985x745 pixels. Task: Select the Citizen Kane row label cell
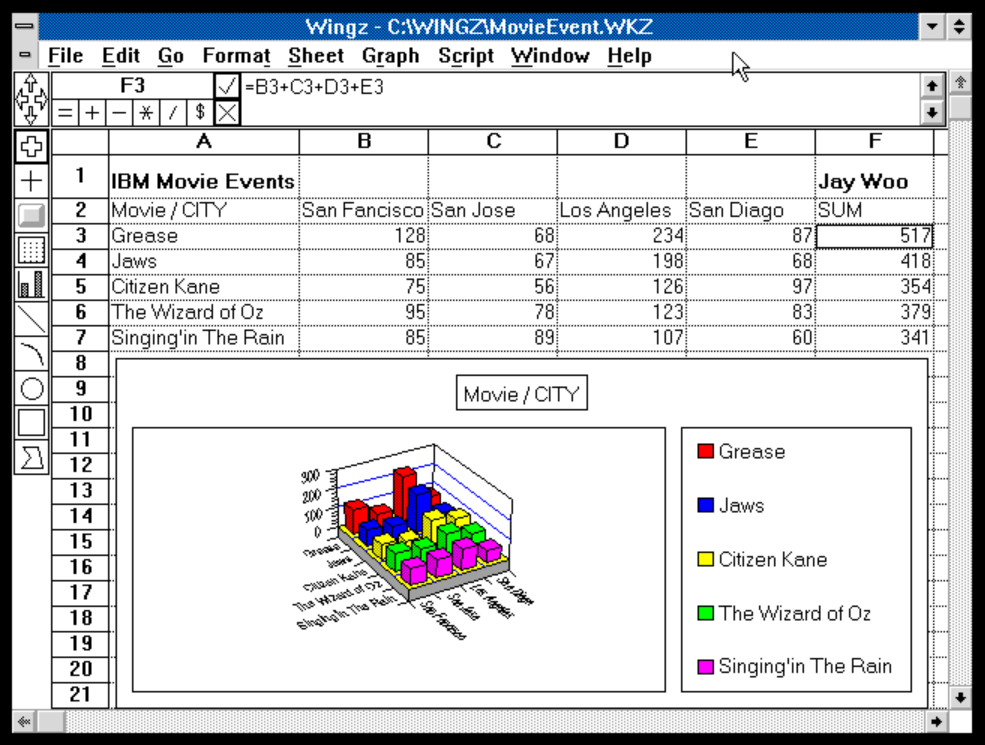[204, 287]
